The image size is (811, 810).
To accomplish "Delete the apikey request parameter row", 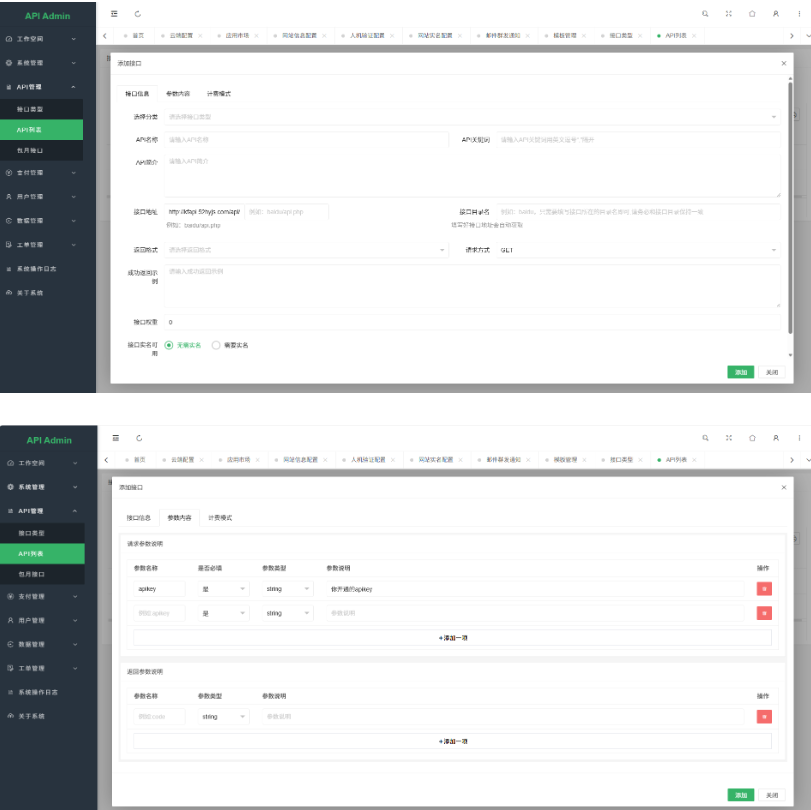I will [764, 589].
